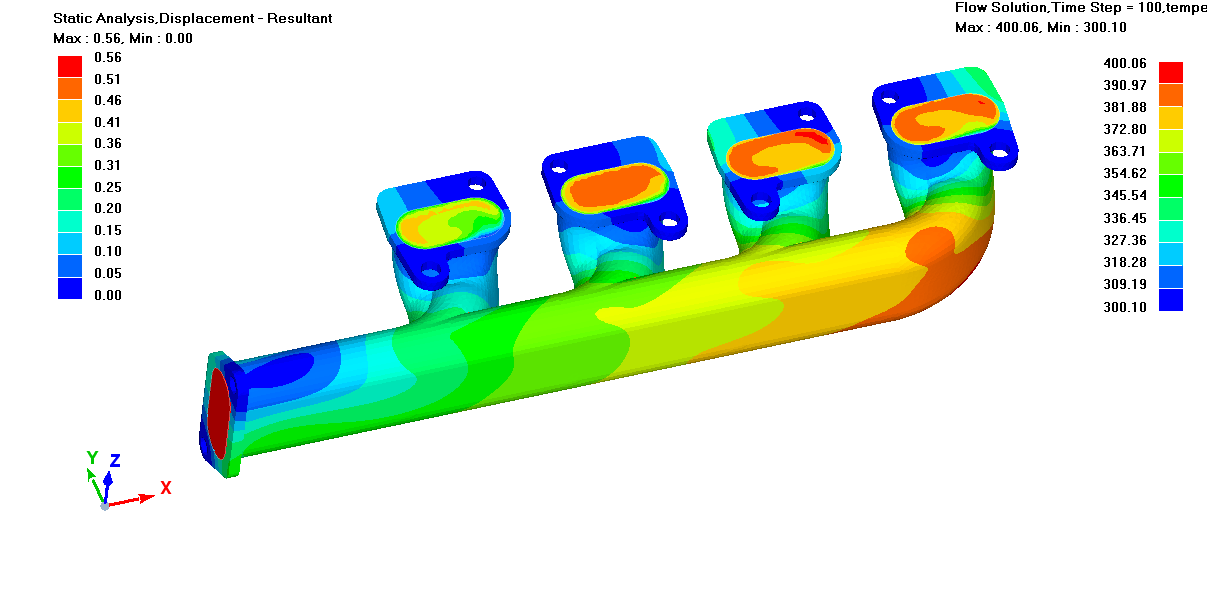1207x611 pixels.
Task: Click the 400.06 temperature legend value
Action: point(1125,62)
